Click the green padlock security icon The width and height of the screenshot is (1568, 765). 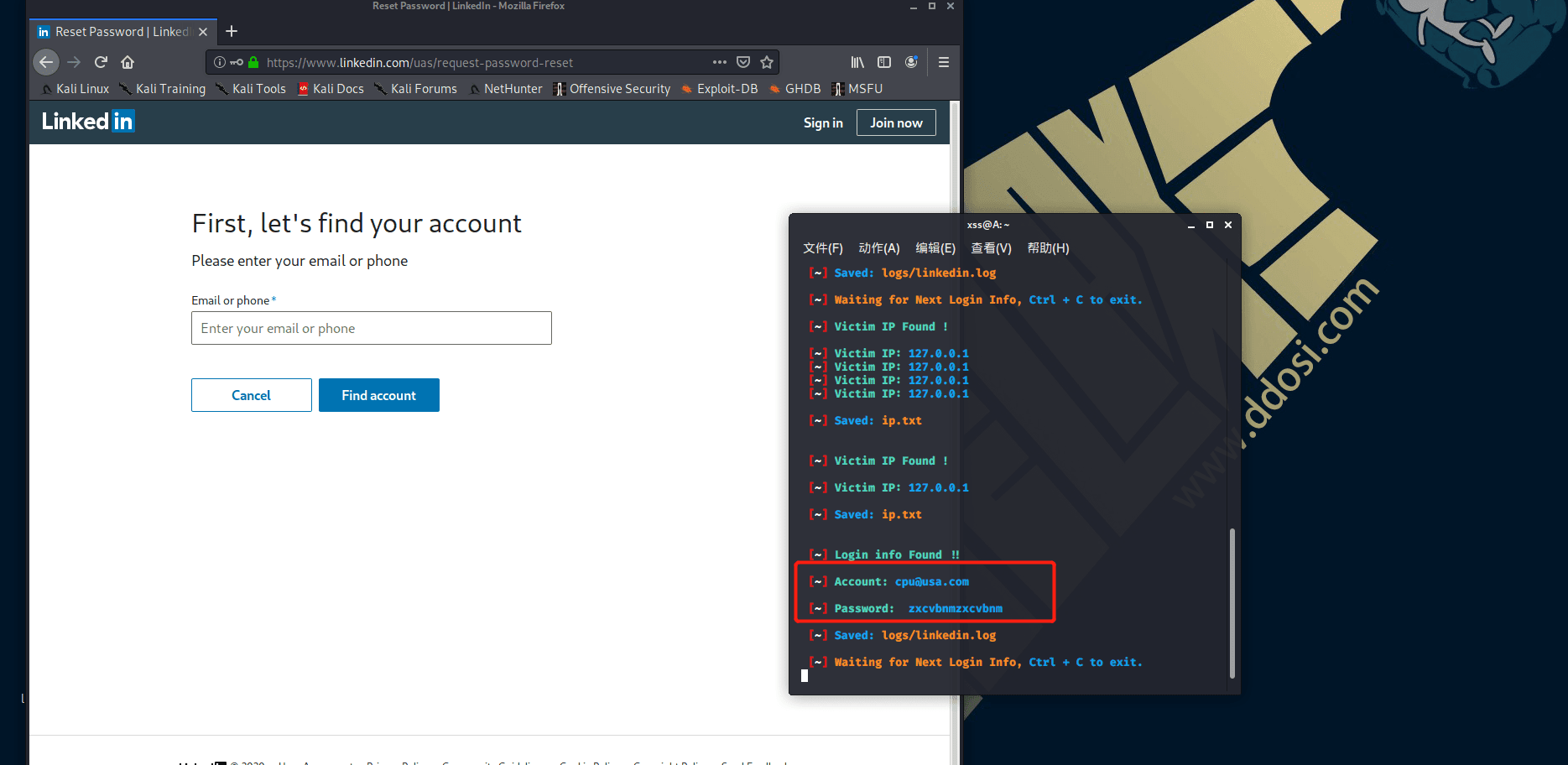[x=253, y=62]
